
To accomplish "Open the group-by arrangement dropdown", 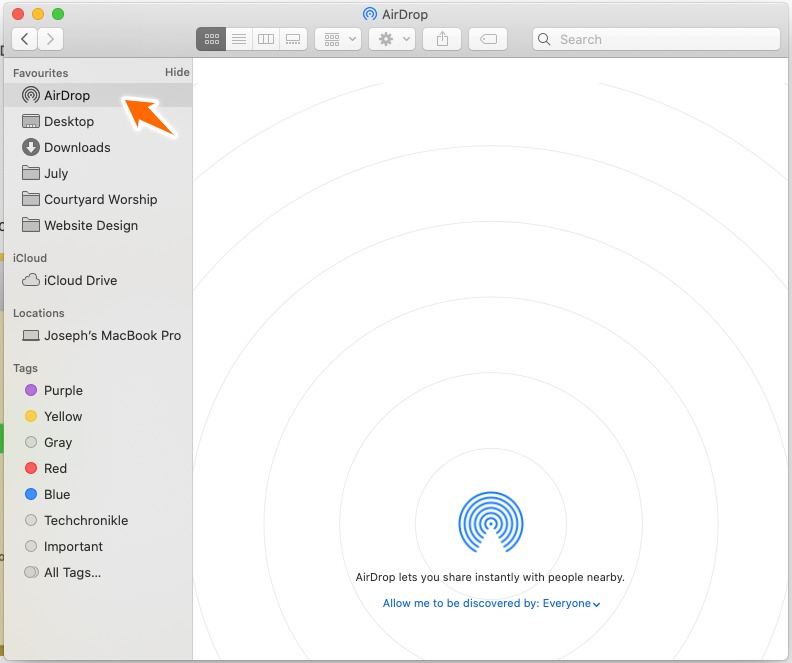I will click(338, 39).
